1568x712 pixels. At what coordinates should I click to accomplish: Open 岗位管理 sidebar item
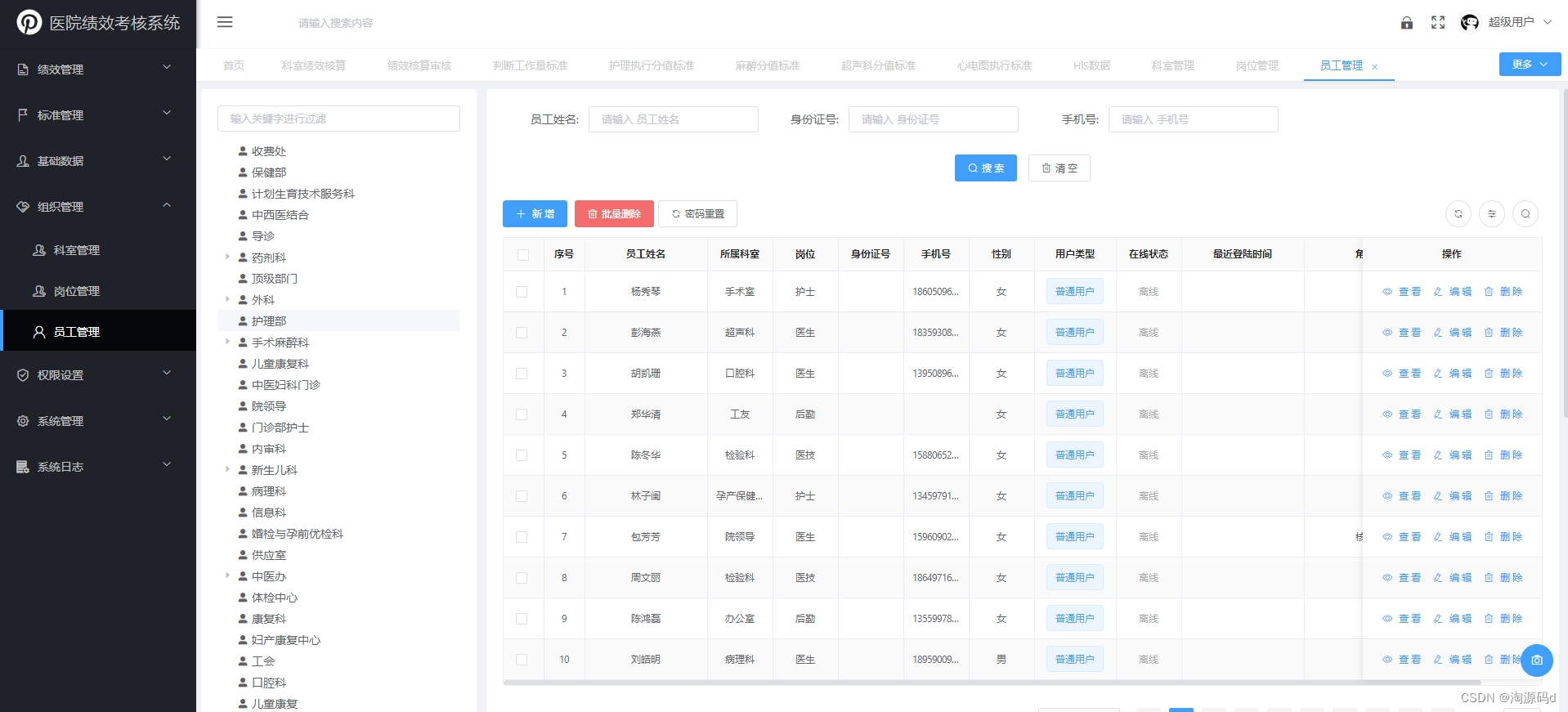[x=98, y=291]
